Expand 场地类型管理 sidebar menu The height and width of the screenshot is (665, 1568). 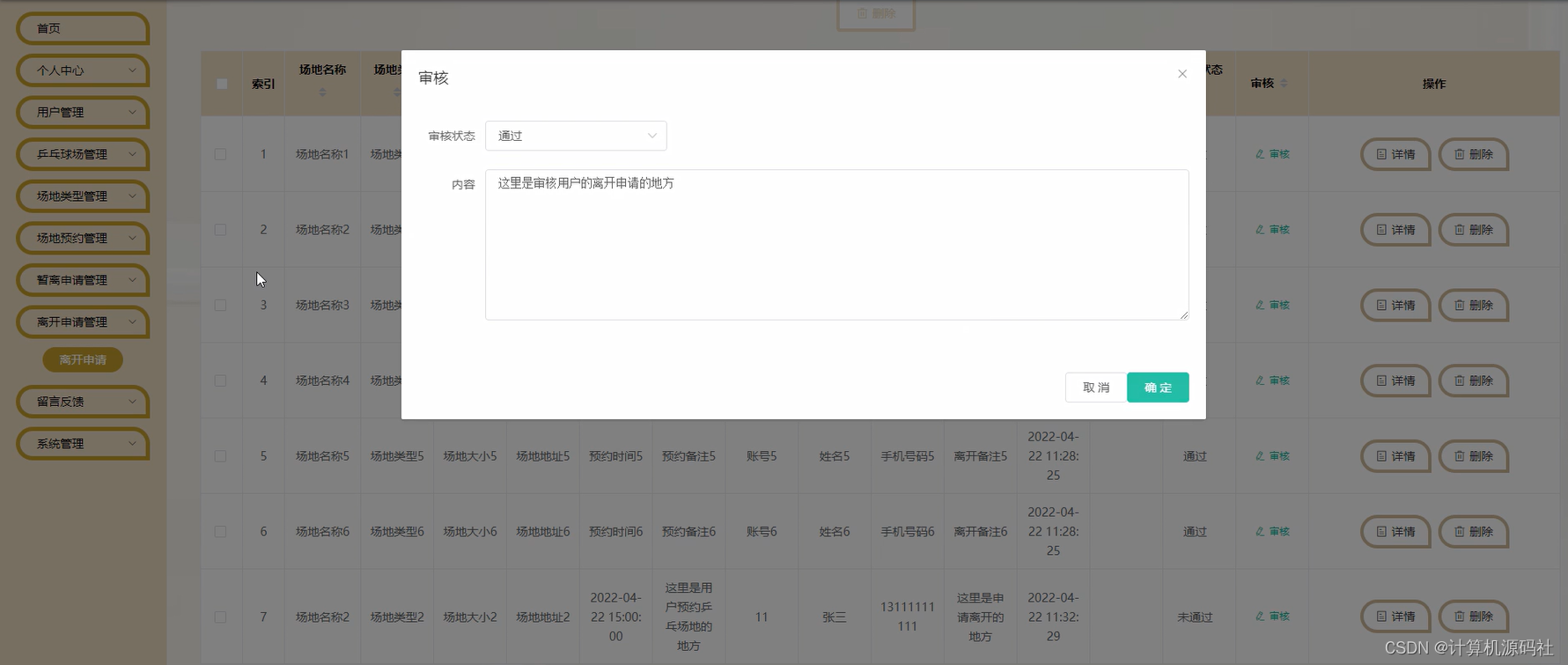coord(82,196)
